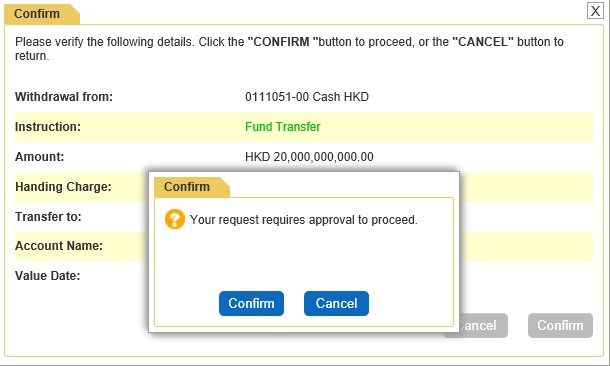Click the Instruction row label

point(48,127)
